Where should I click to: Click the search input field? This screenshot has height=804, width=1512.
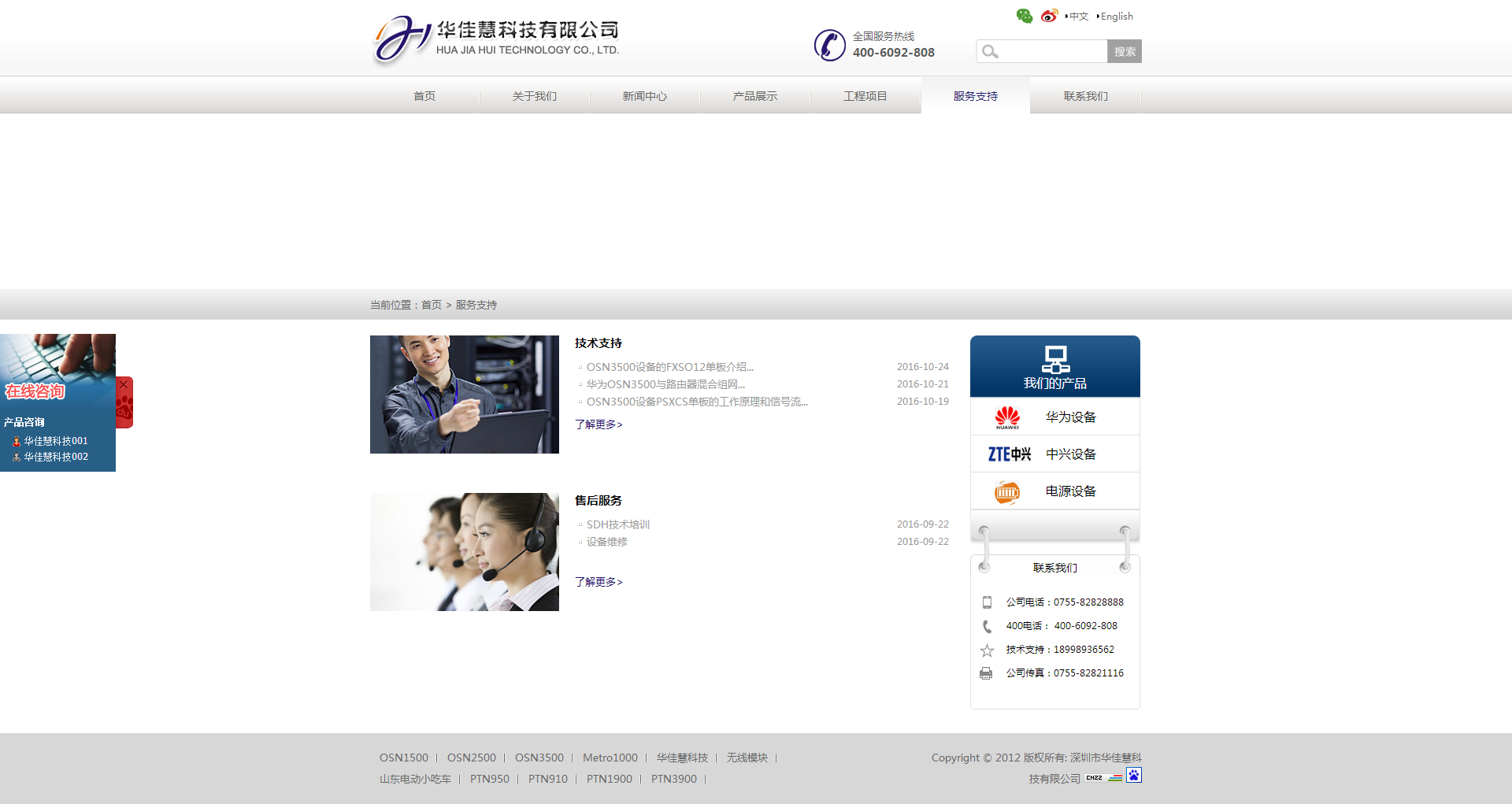pos(1042,51)
